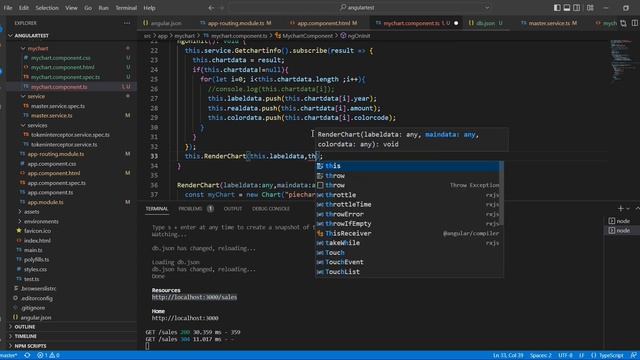
Task: Open mychart.component.spec.ts file
Action: click(x=65, y=77)
